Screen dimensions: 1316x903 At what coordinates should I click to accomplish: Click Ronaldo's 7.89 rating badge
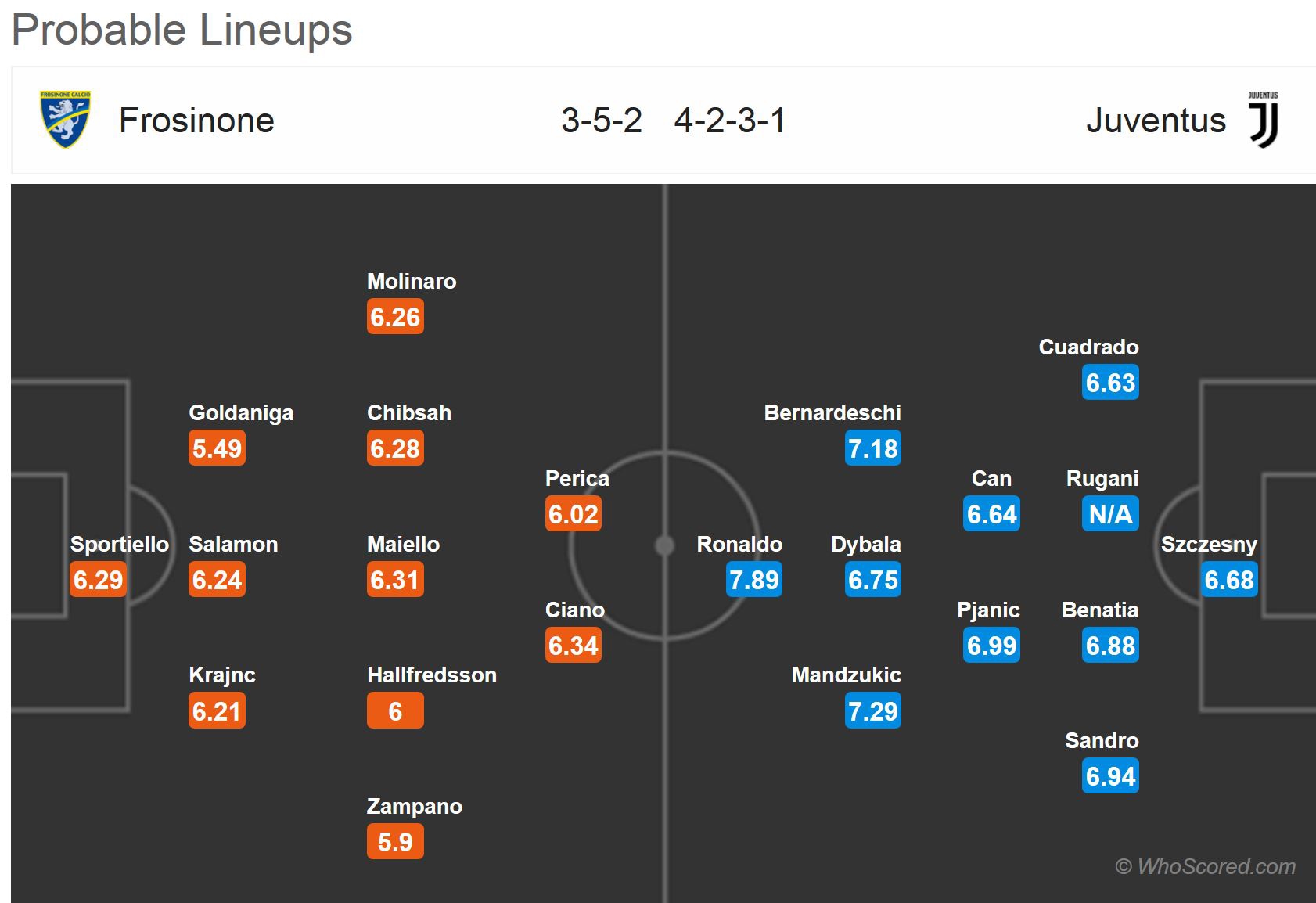(x=754, y=580)
